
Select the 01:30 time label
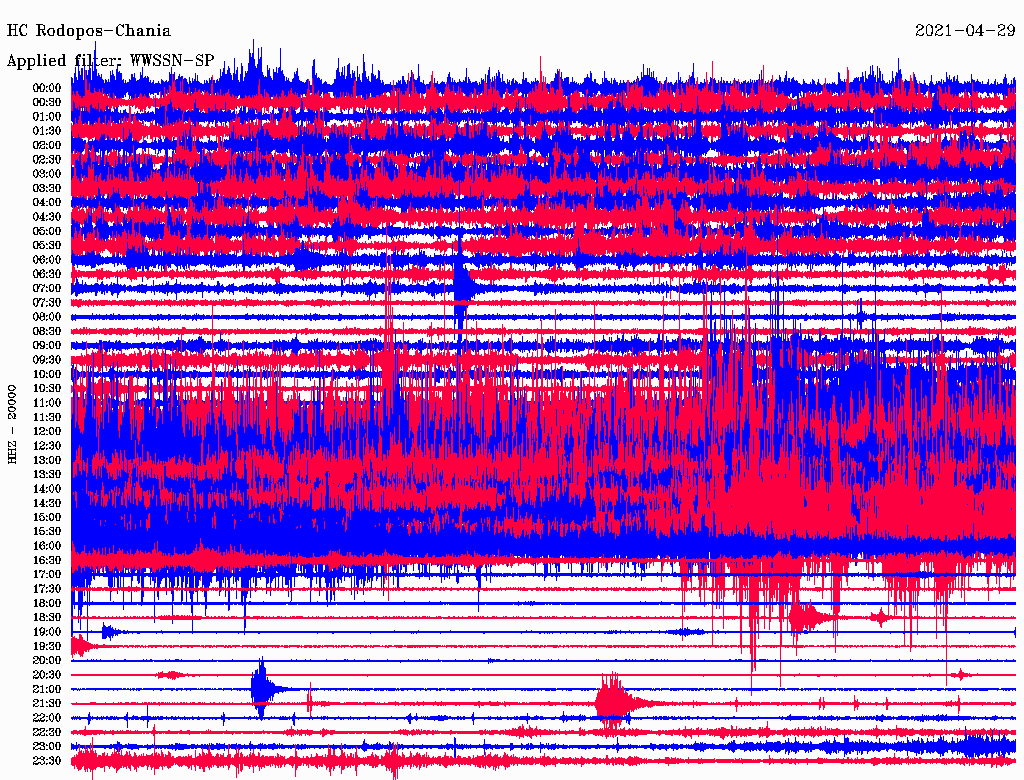(x=47, y=131)
